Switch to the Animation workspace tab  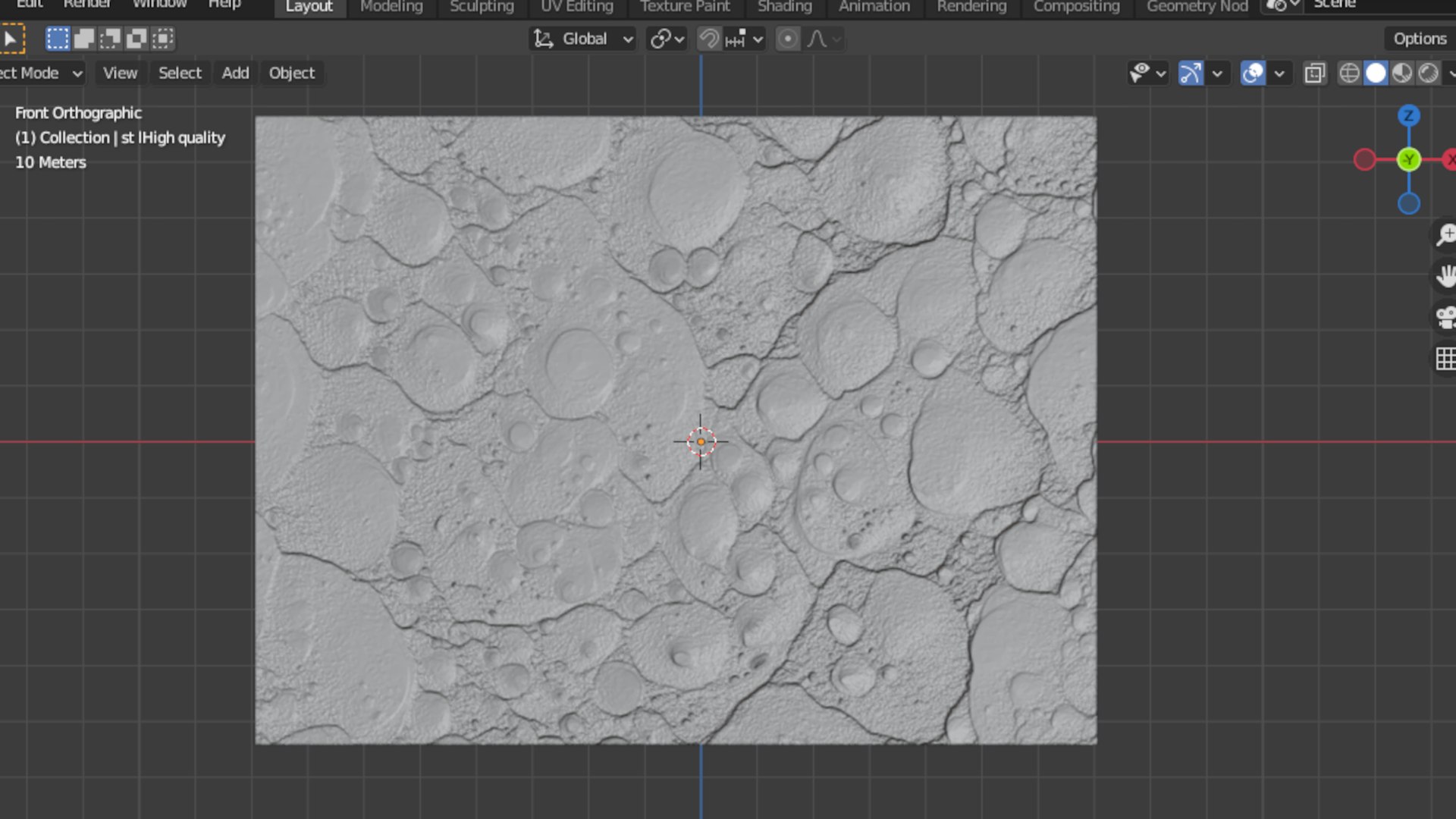pyautogui.click(x=874, y=7)
